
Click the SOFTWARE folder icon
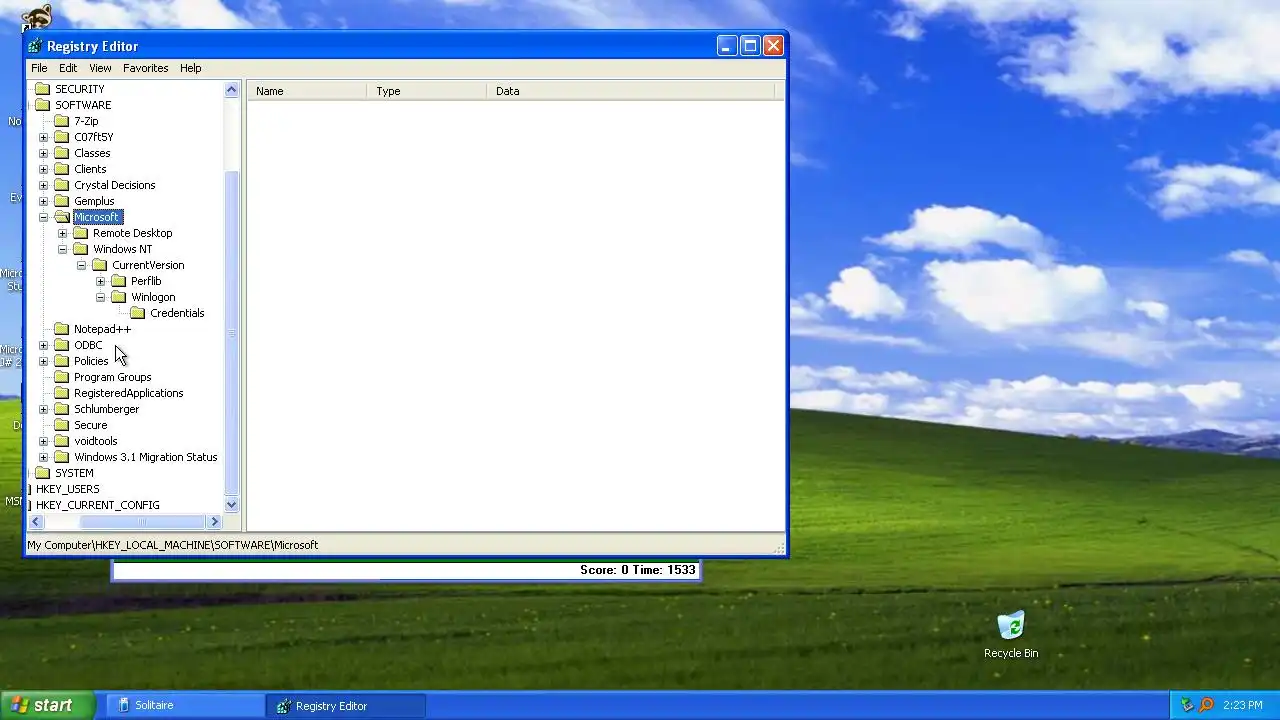42,105
